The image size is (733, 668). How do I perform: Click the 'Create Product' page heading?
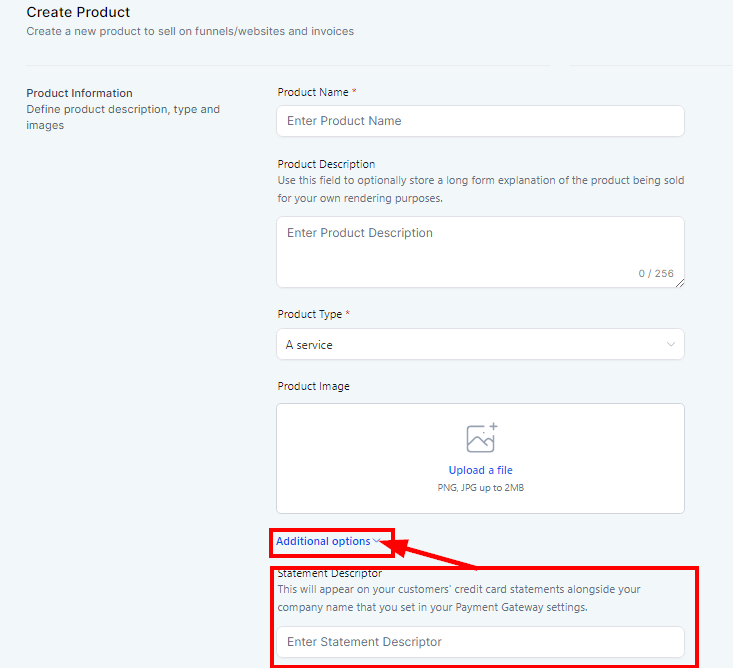click(78, 13)
